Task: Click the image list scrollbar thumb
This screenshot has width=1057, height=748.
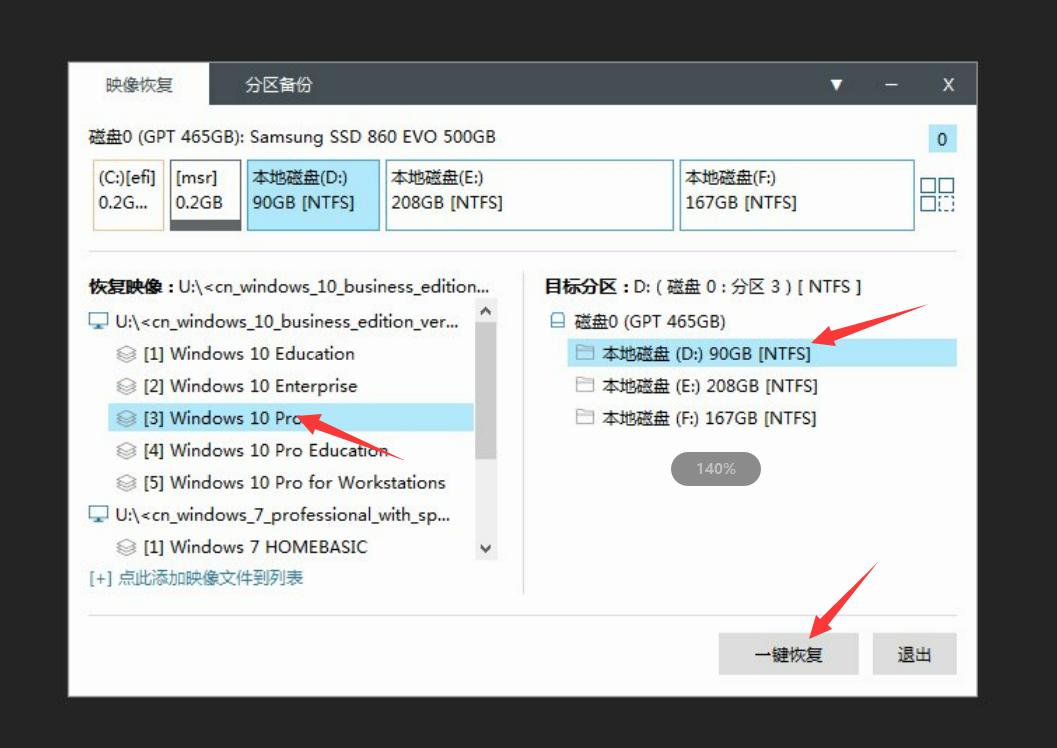Action: click(x=485, y=391)
